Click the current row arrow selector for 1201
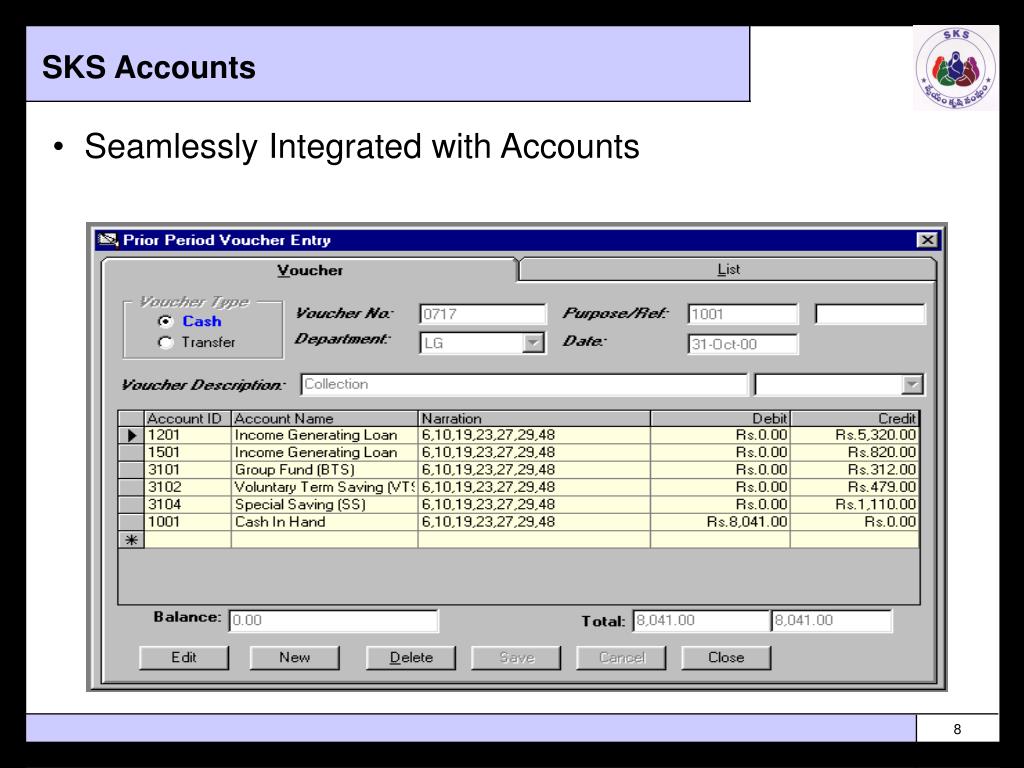The image size is (1024, 768). point(131,436)
